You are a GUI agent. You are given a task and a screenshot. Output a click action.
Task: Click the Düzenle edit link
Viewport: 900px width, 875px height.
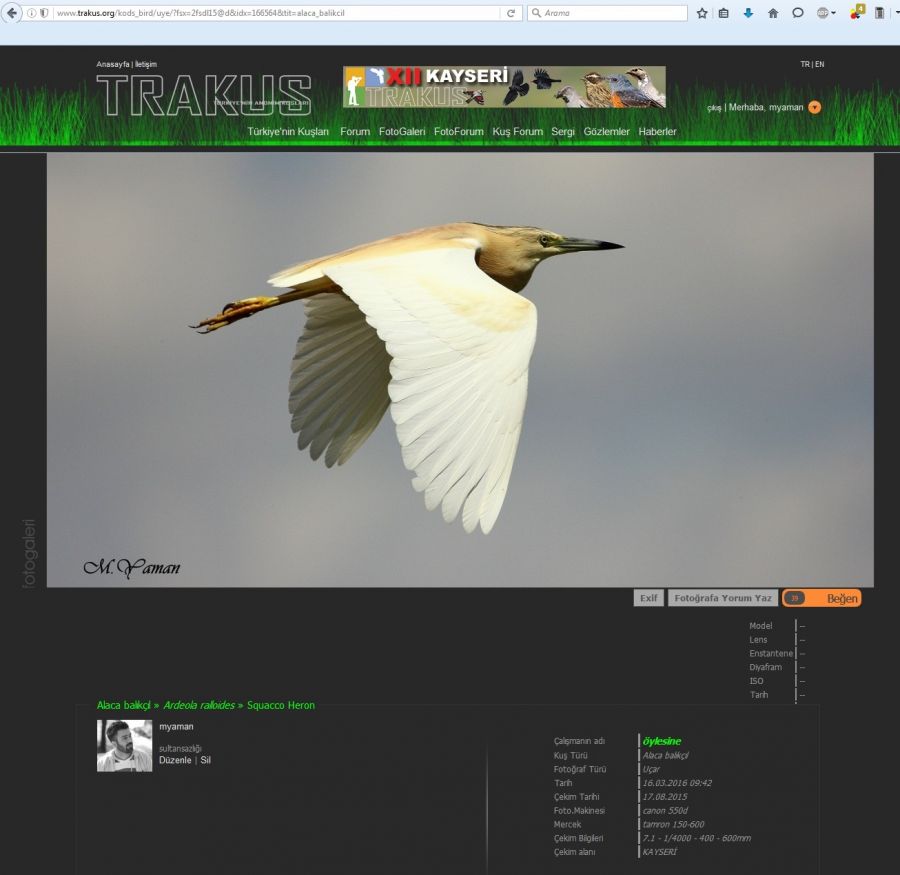click(x=175, y=760)
